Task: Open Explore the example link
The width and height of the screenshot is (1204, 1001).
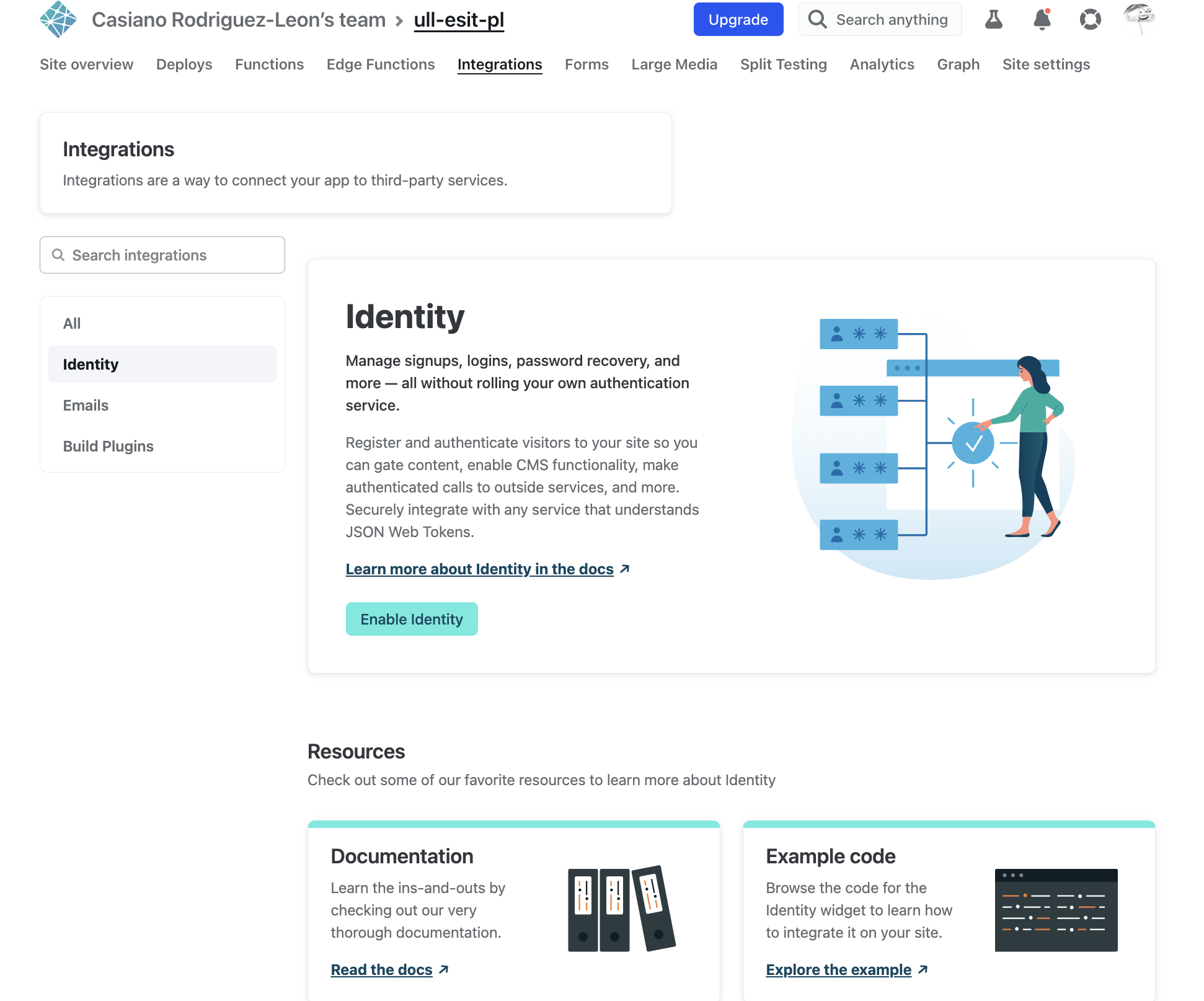Action: tap(846, 969)
